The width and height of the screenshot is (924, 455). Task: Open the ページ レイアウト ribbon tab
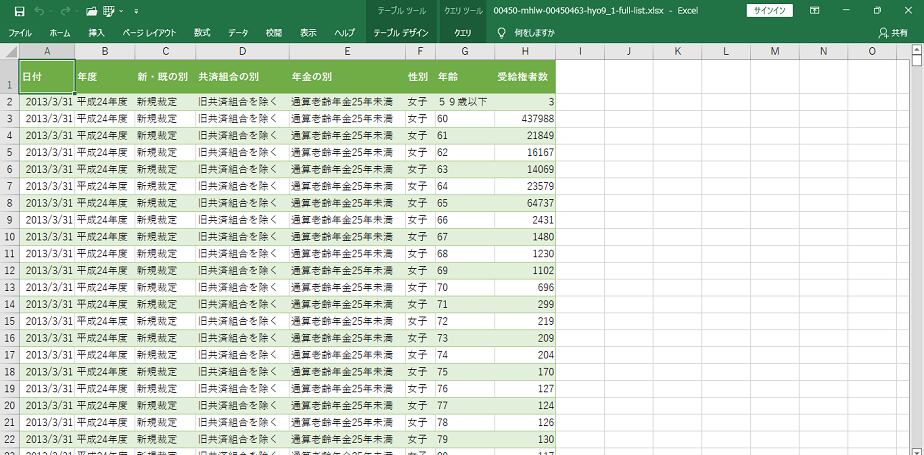149,33
